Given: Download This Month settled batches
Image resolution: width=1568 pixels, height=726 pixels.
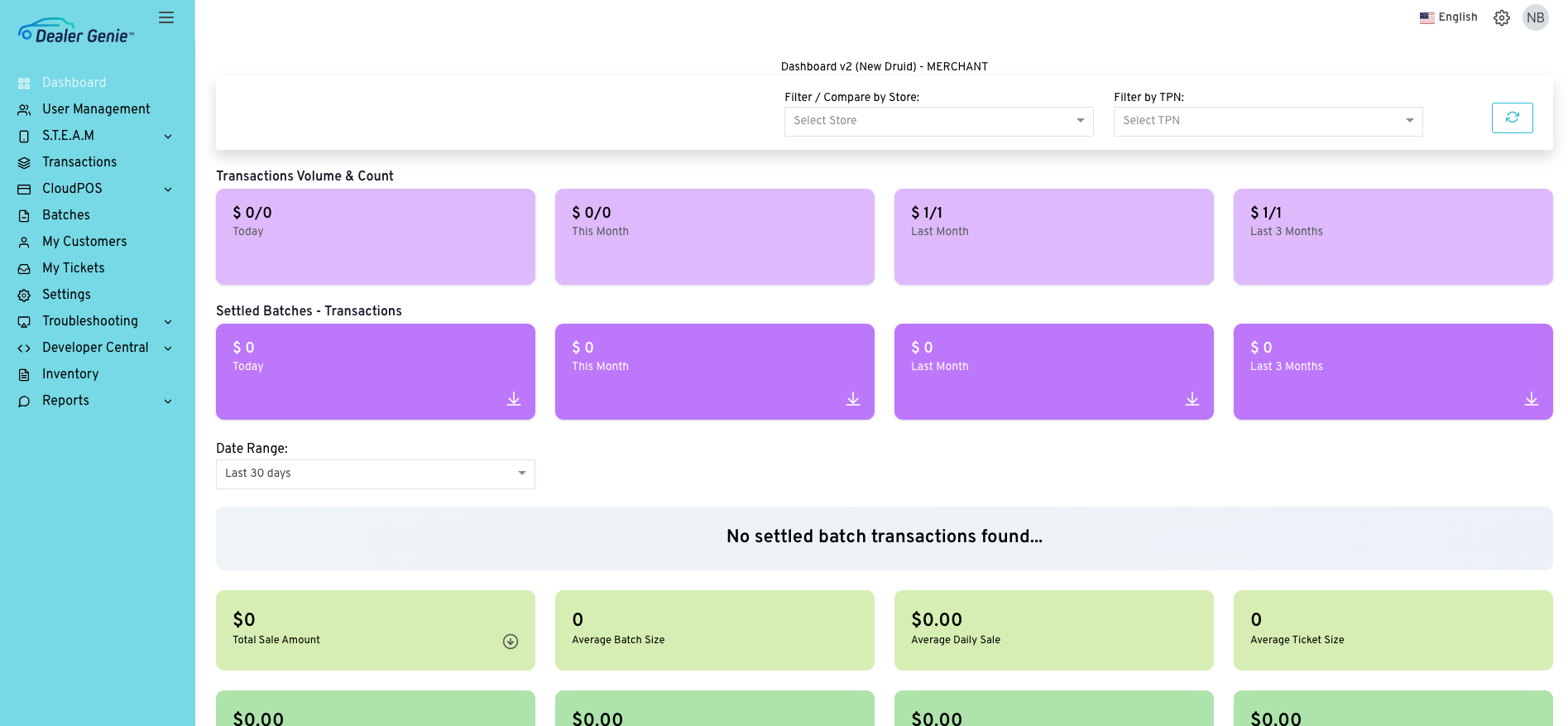Looking at the screenshot, I should (x=853, y=399).
